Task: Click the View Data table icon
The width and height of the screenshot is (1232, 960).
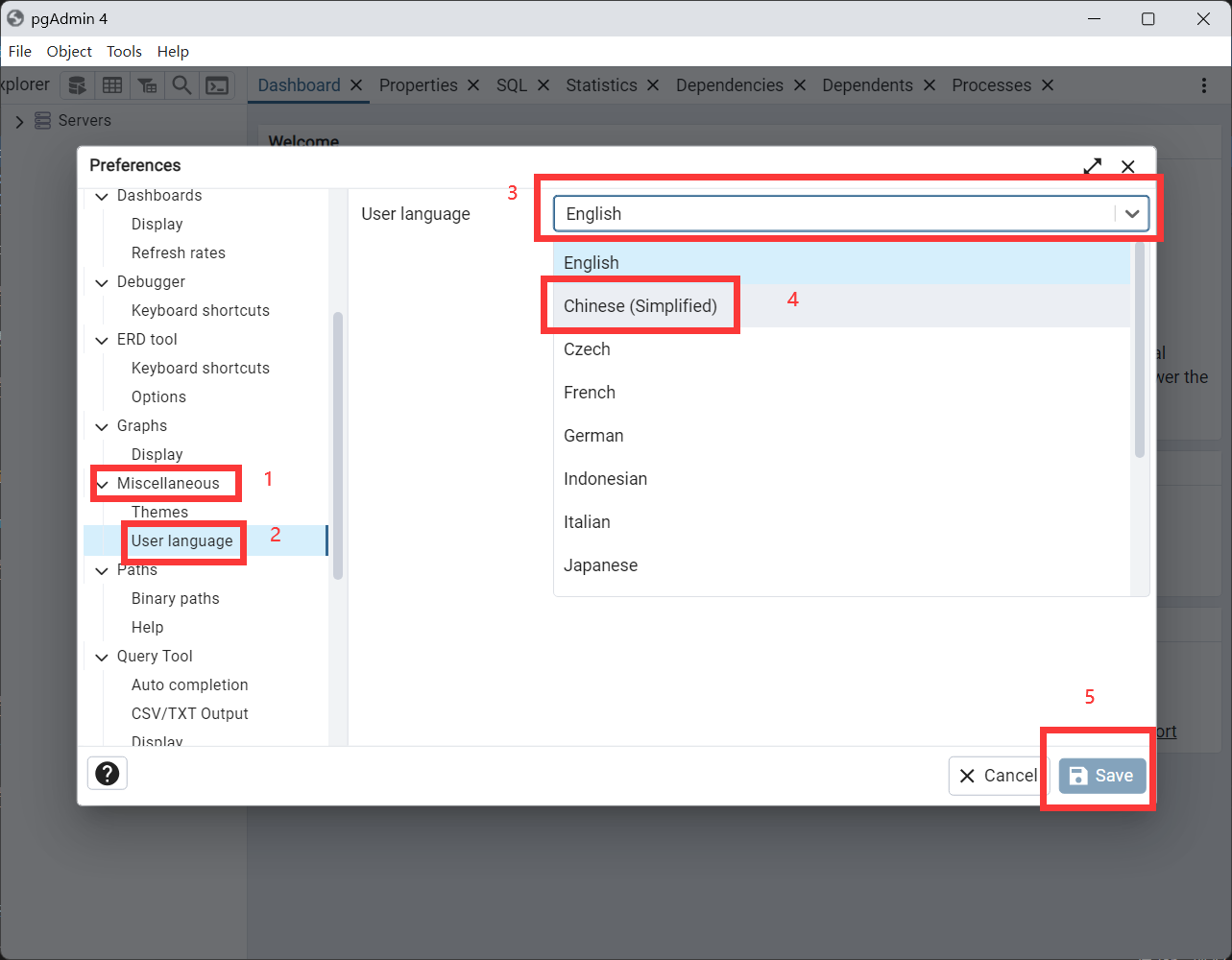Action: 112,85
